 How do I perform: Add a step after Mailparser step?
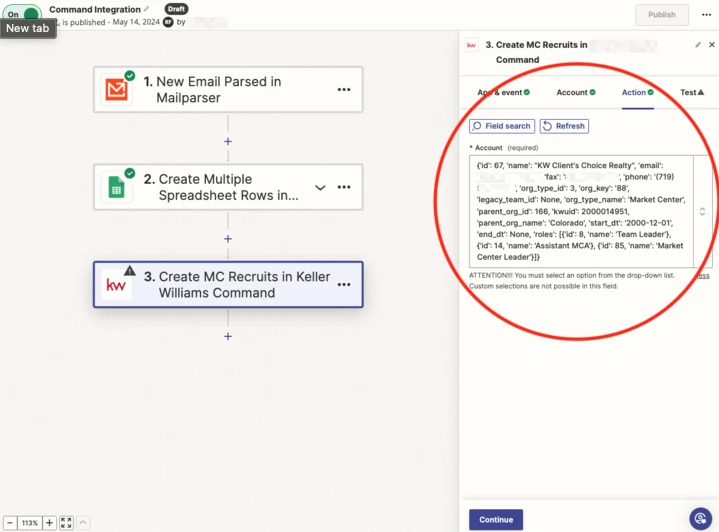pyautogui.click(x=228, y=141)
